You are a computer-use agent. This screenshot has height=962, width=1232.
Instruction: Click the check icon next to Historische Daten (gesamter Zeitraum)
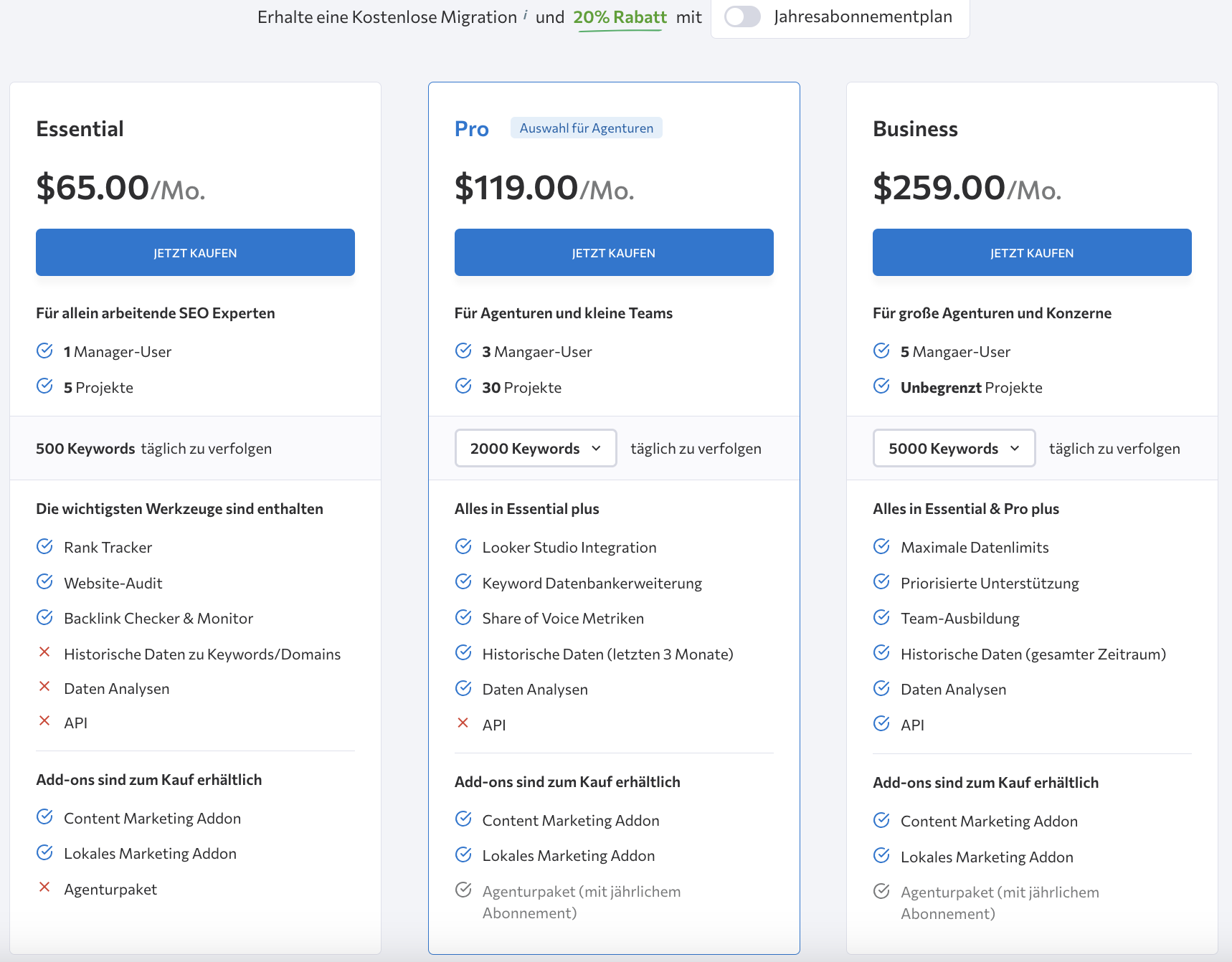(x=881, y=652)
